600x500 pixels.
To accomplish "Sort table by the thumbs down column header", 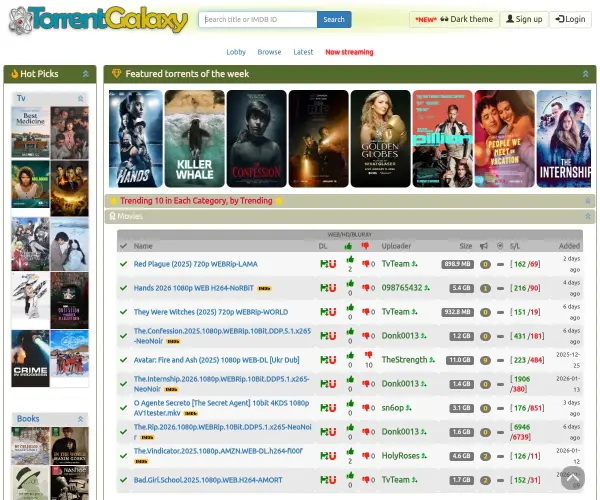I will (x=365, y=246).
